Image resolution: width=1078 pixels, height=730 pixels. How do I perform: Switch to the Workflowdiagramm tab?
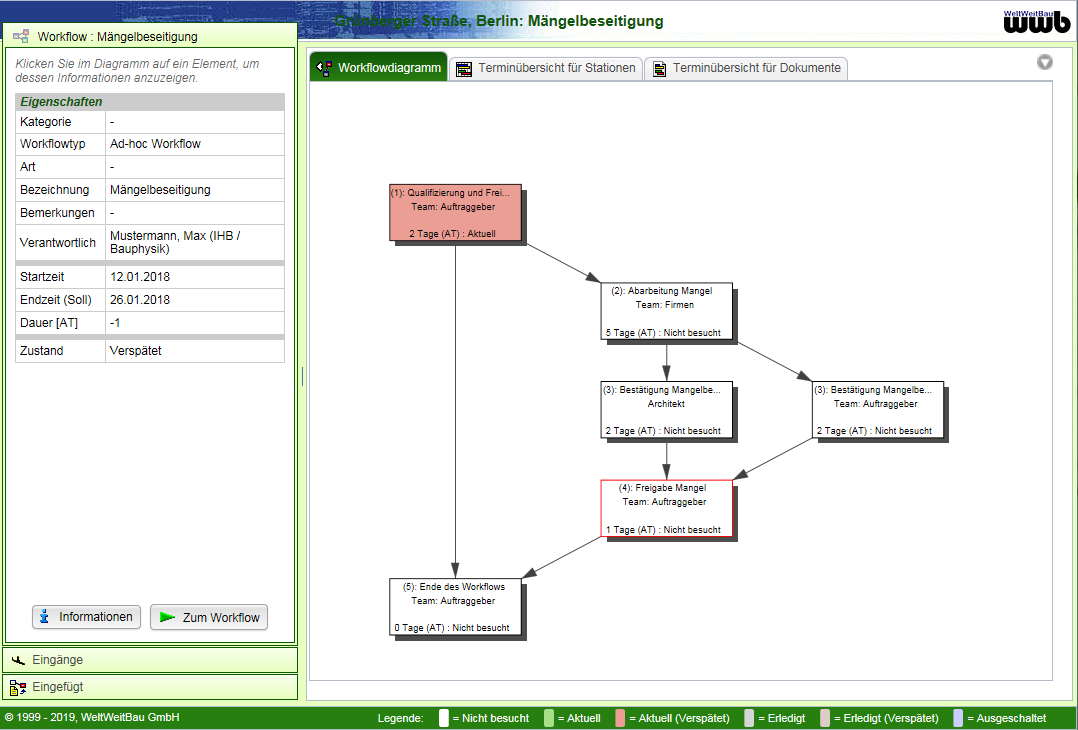[x=379, y=67]
